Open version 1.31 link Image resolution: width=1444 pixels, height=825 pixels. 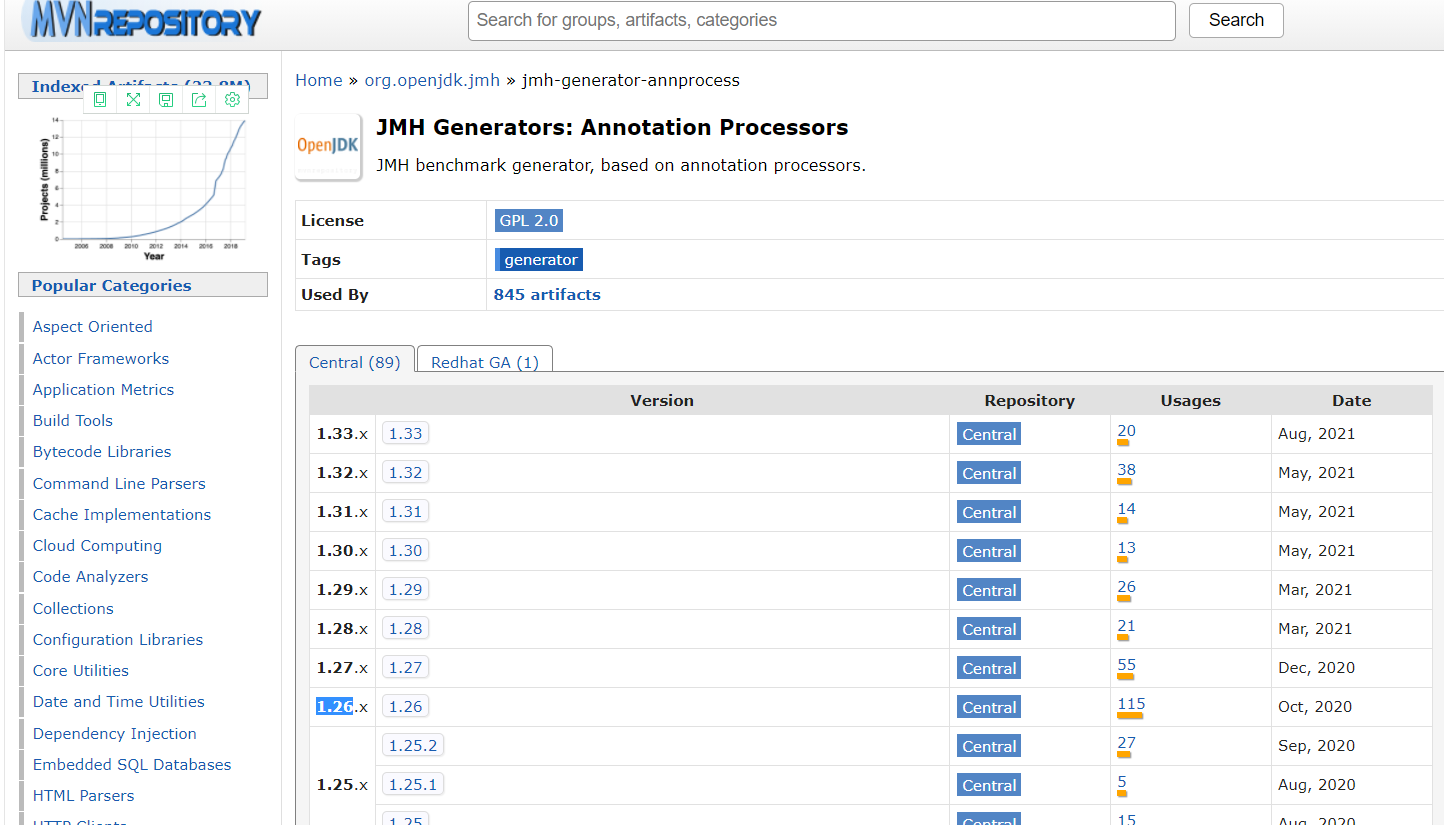405,511
